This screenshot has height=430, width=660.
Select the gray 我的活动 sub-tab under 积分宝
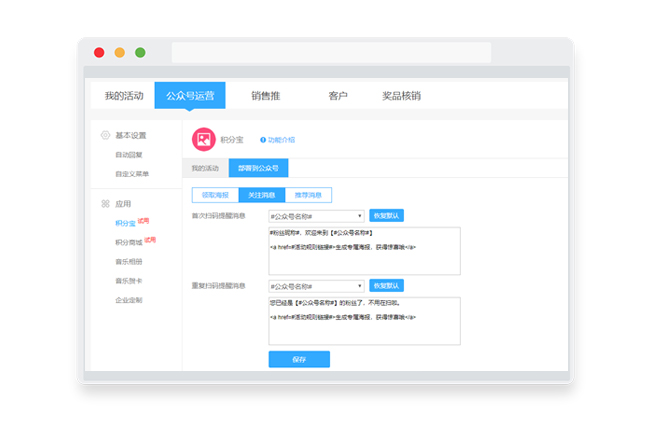pos(205,168)
